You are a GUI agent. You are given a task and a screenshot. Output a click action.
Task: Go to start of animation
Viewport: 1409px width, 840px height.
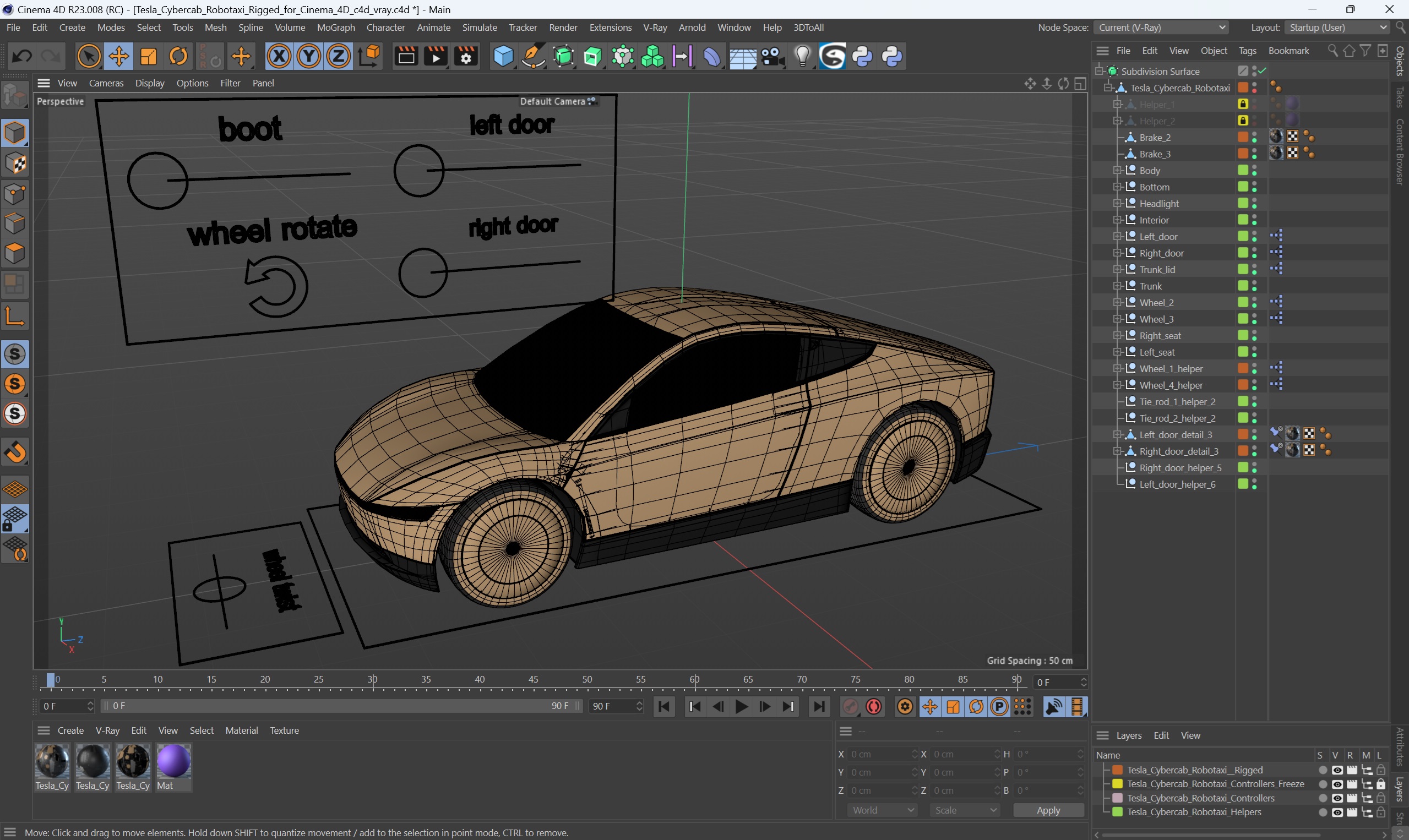pos(663,706)
